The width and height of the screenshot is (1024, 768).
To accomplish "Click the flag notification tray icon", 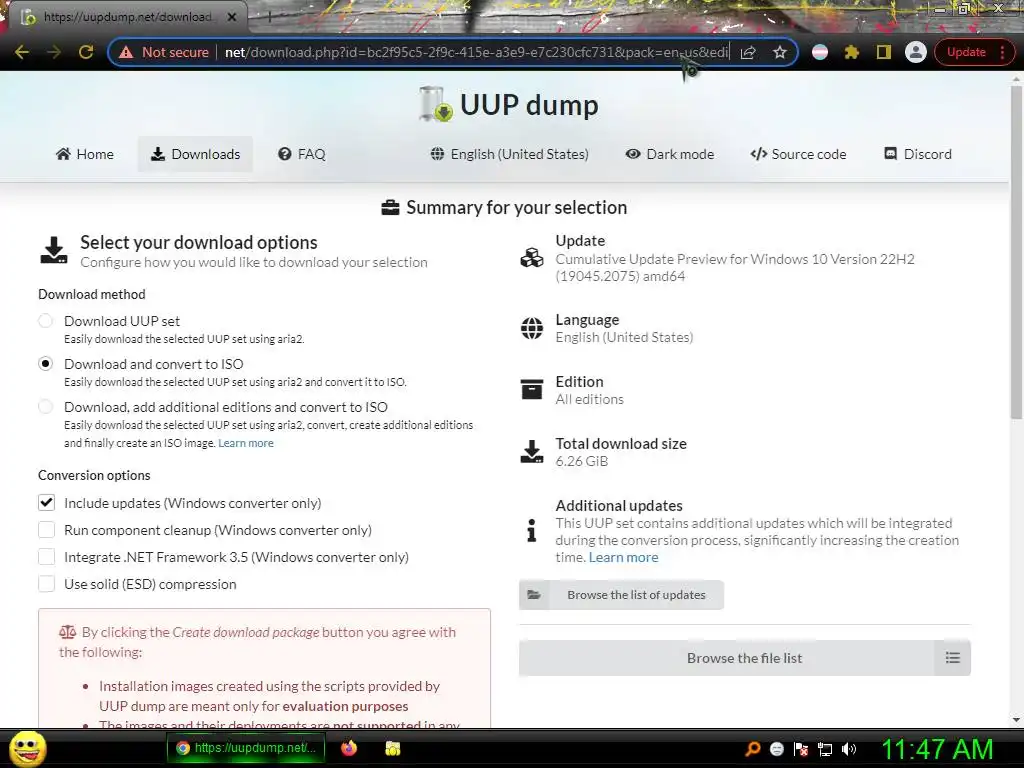I will click(801, 749).
